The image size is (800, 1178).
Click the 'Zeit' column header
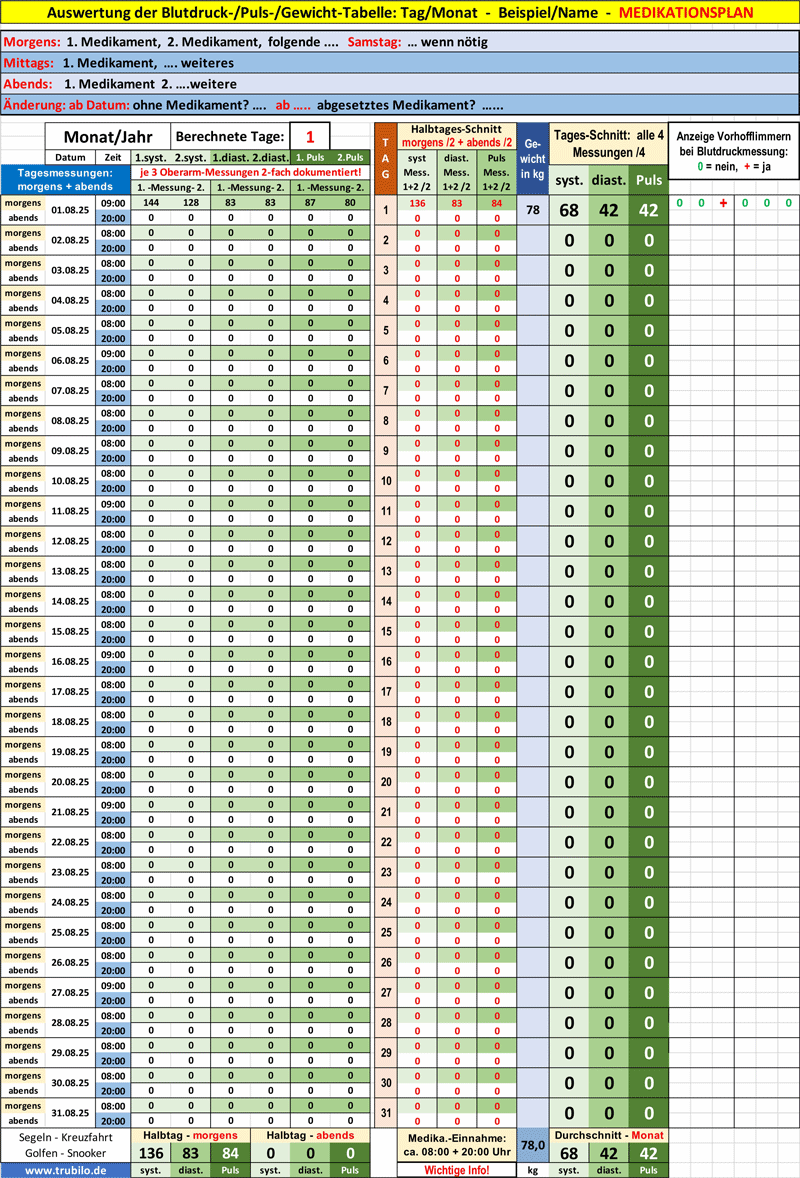[x=113, y=158]
